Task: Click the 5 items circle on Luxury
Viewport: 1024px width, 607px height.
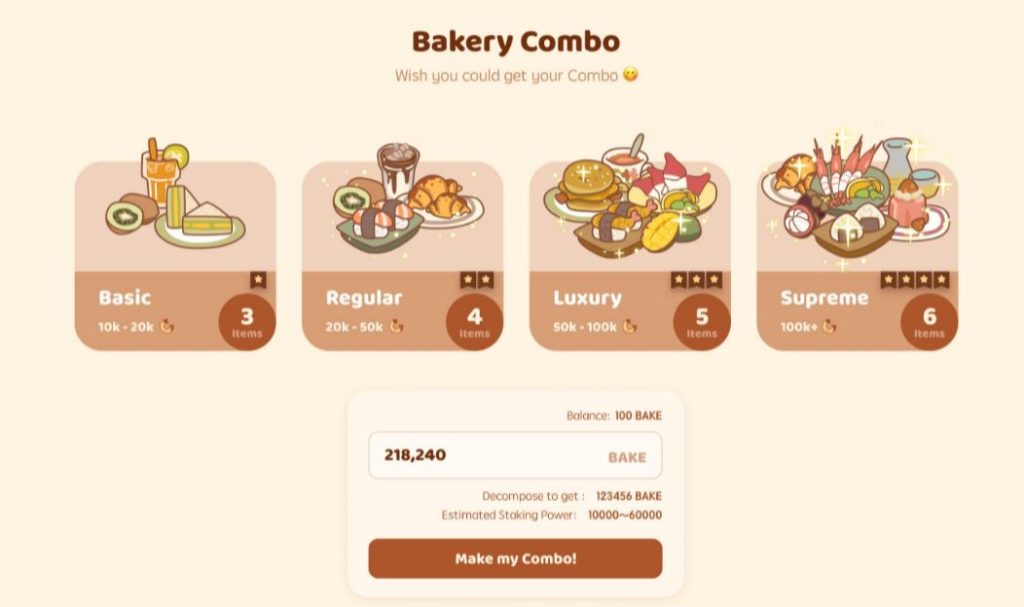Action: coord(702,322)
